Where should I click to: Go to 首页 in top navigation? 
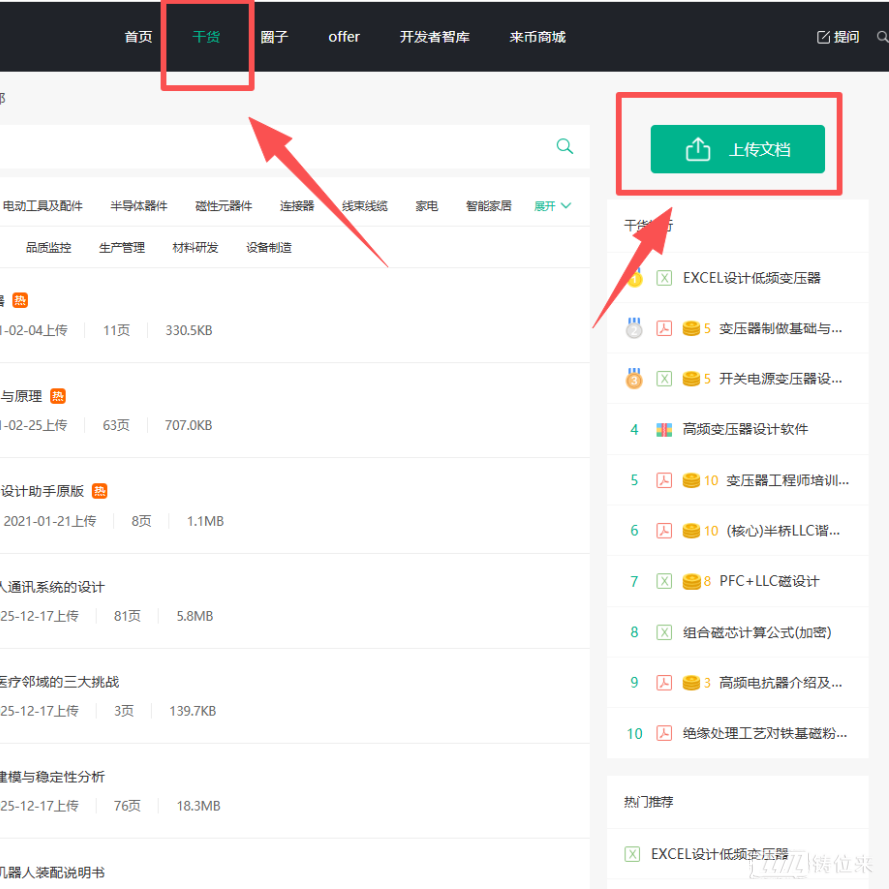[x=138, y=37]
